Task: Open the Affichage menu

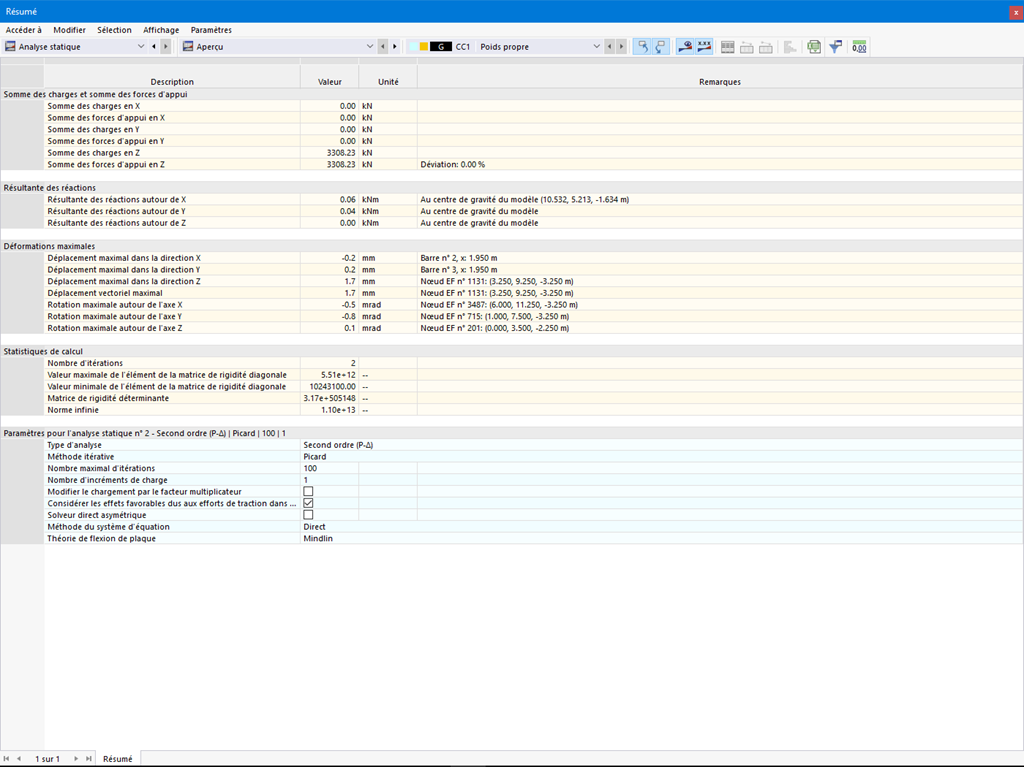Action: coord(161,30)
